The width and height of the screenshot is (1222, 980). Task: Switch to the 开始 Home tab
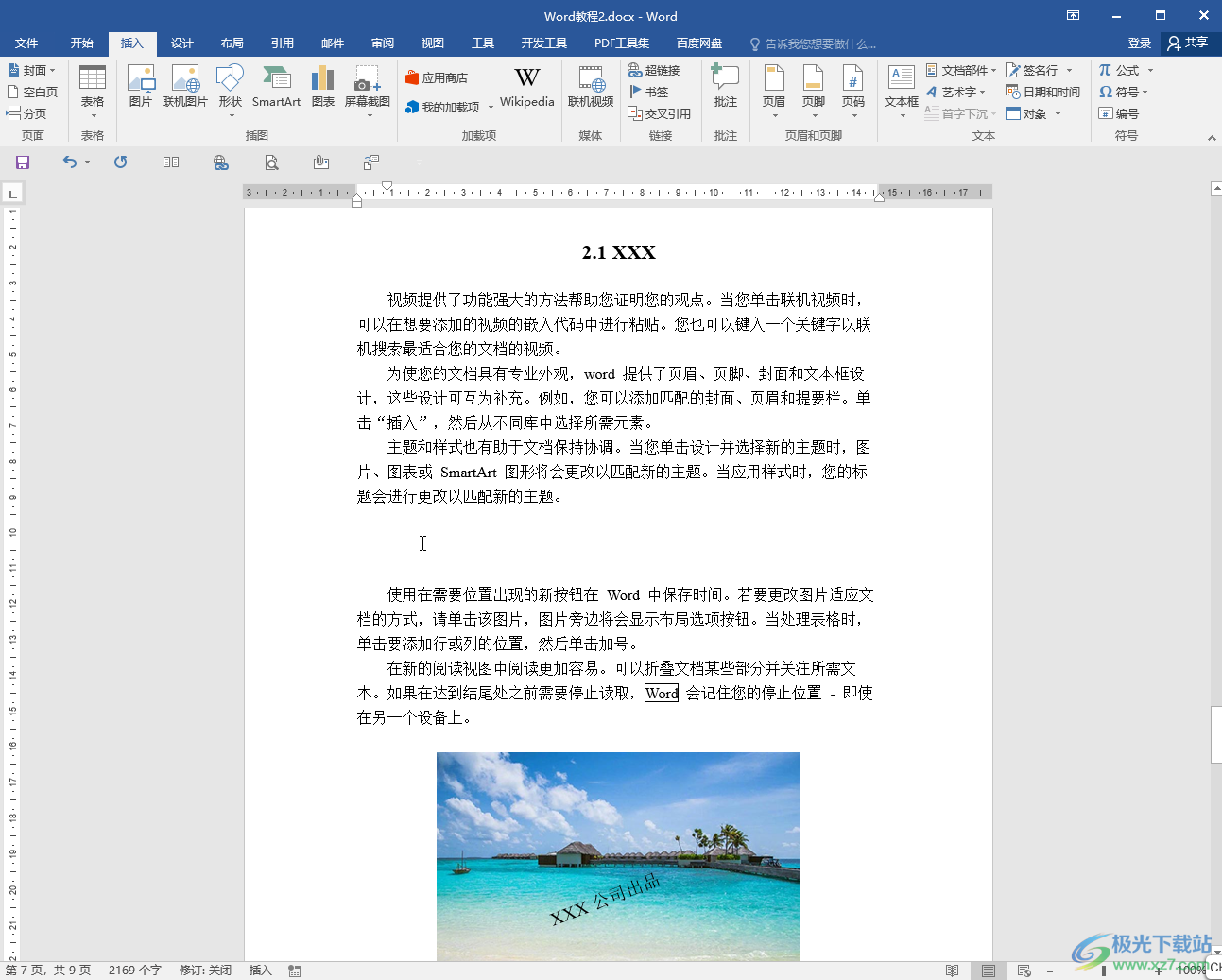[82, 43]
